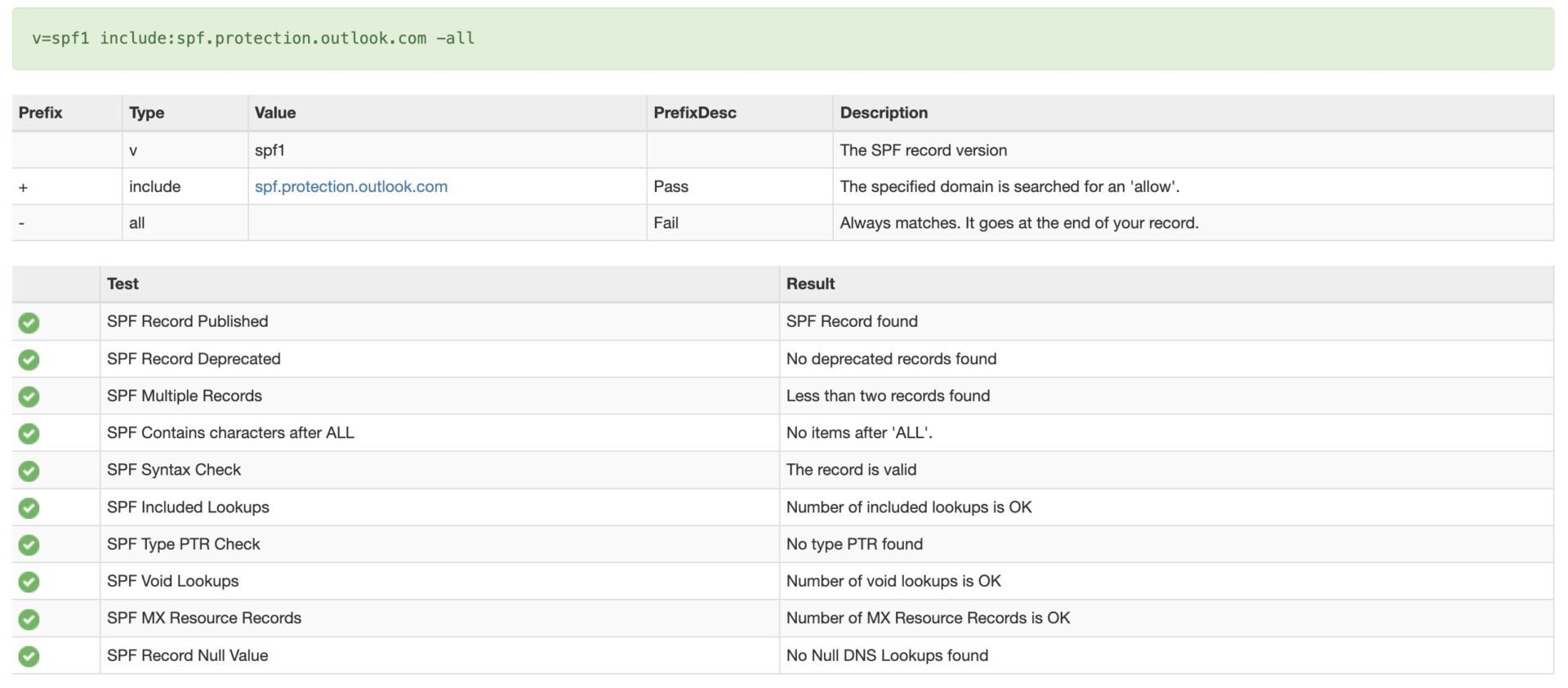Viewport: 1568px width, 688px height.
Task: Click green check beside SPF Record Null Value
Action: (x=29, y=656)
